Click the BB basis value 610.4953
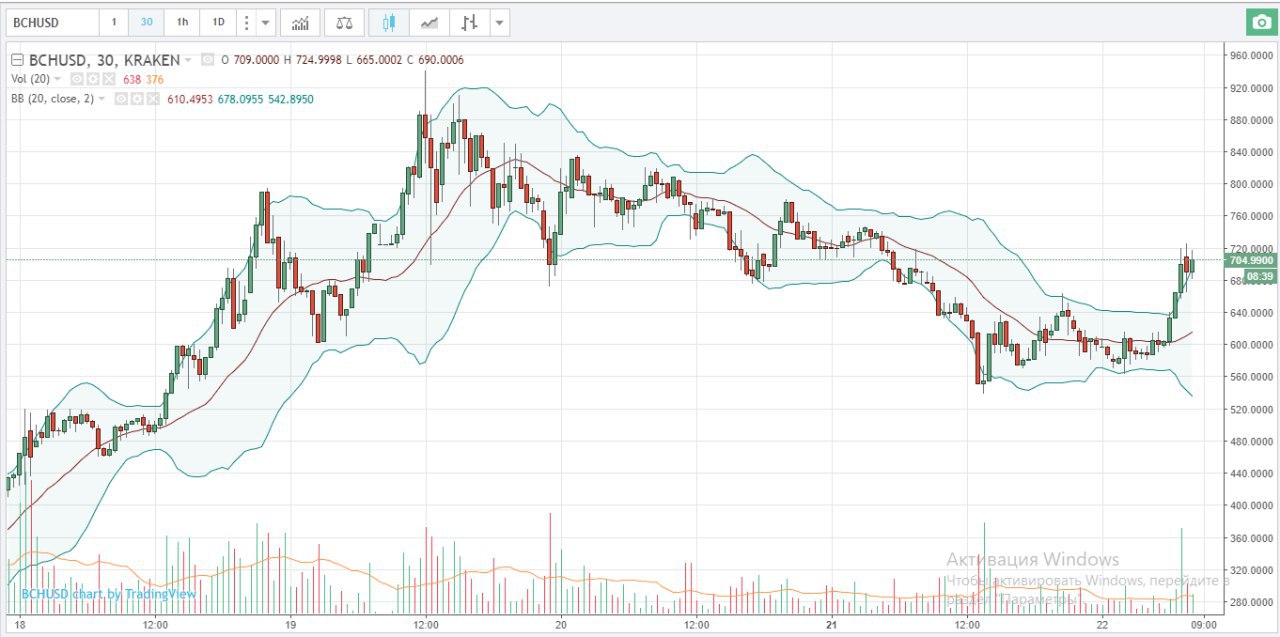This screenshot has height=637, width=1280. 190,99
